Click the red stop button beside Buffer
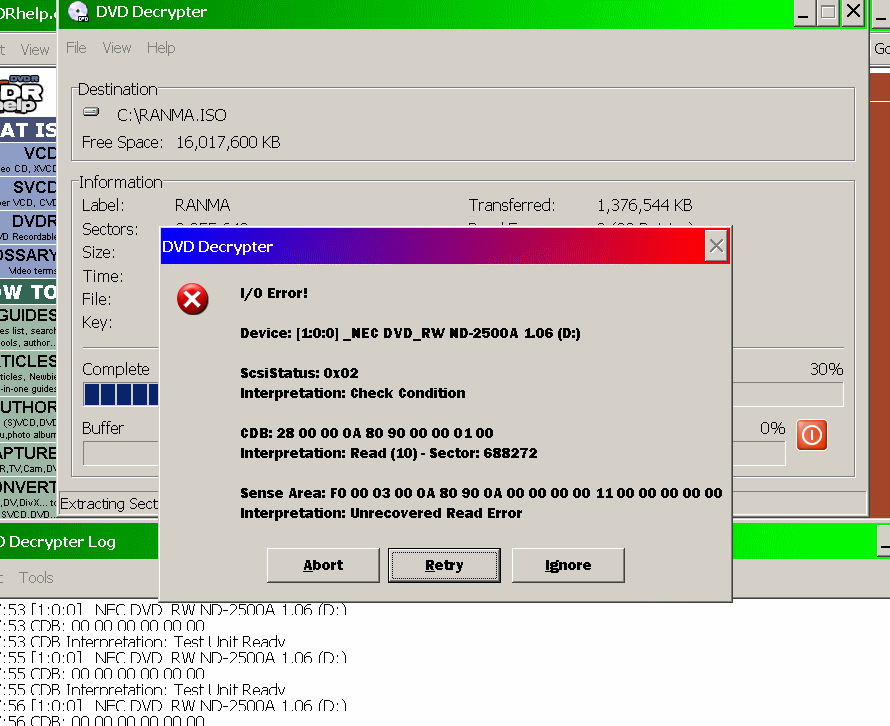The image size is (890, 726). [x=812, y=435]
